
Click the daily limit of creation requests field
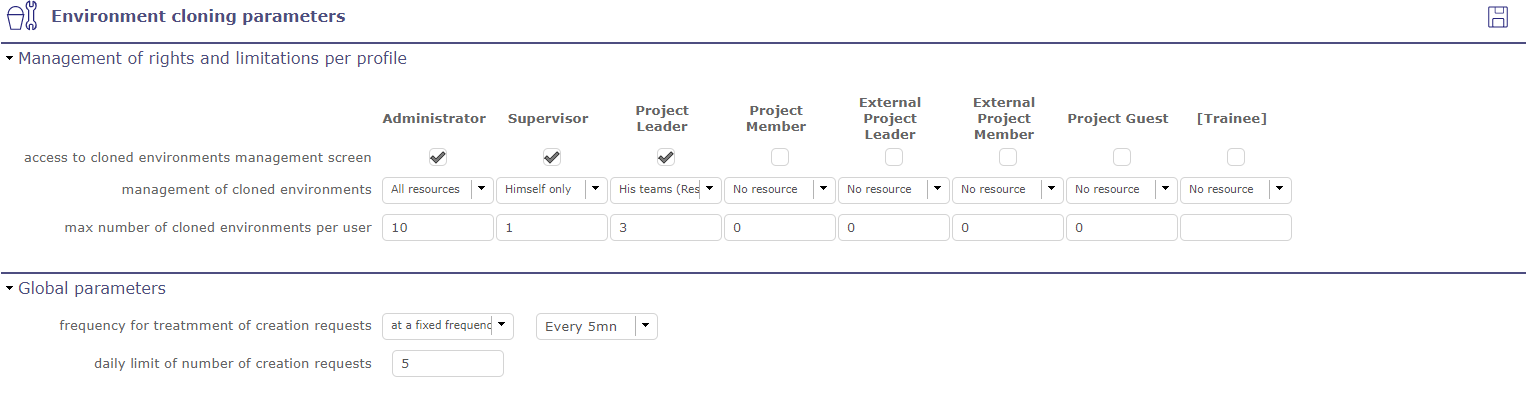coord(448,364)
